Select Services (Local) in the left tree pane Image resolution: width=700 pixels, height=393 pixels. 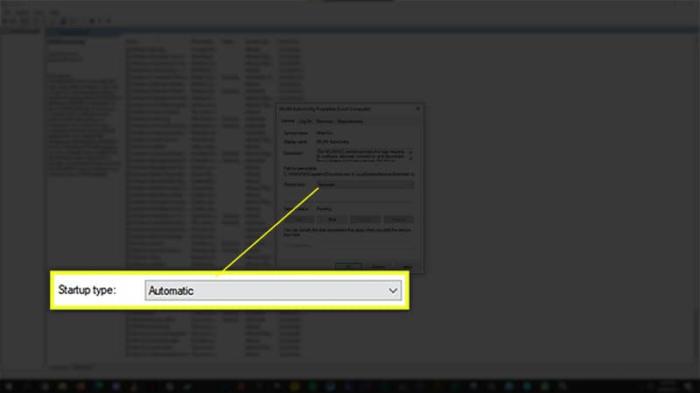click(23, 31)
